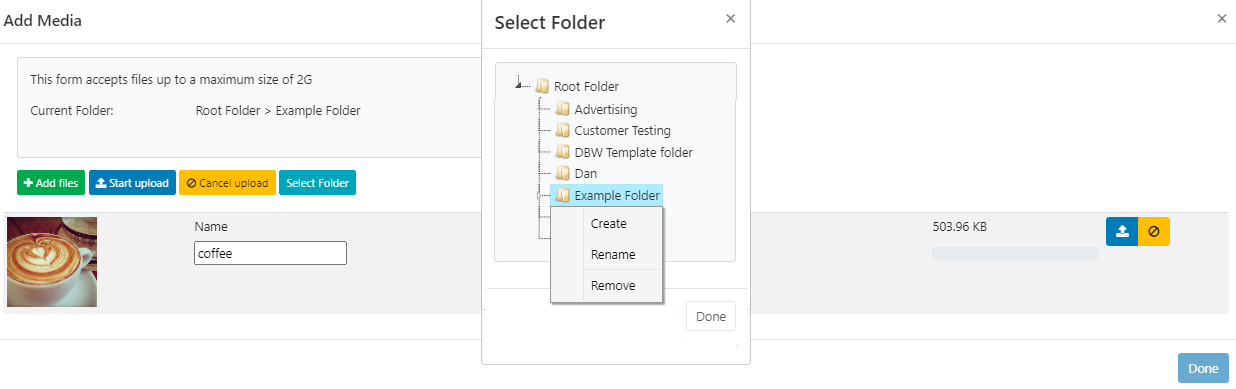Viewport: 1236px width, 389px height.
Task: Click the coffee upload progress bar
Action: point(1015,253)
